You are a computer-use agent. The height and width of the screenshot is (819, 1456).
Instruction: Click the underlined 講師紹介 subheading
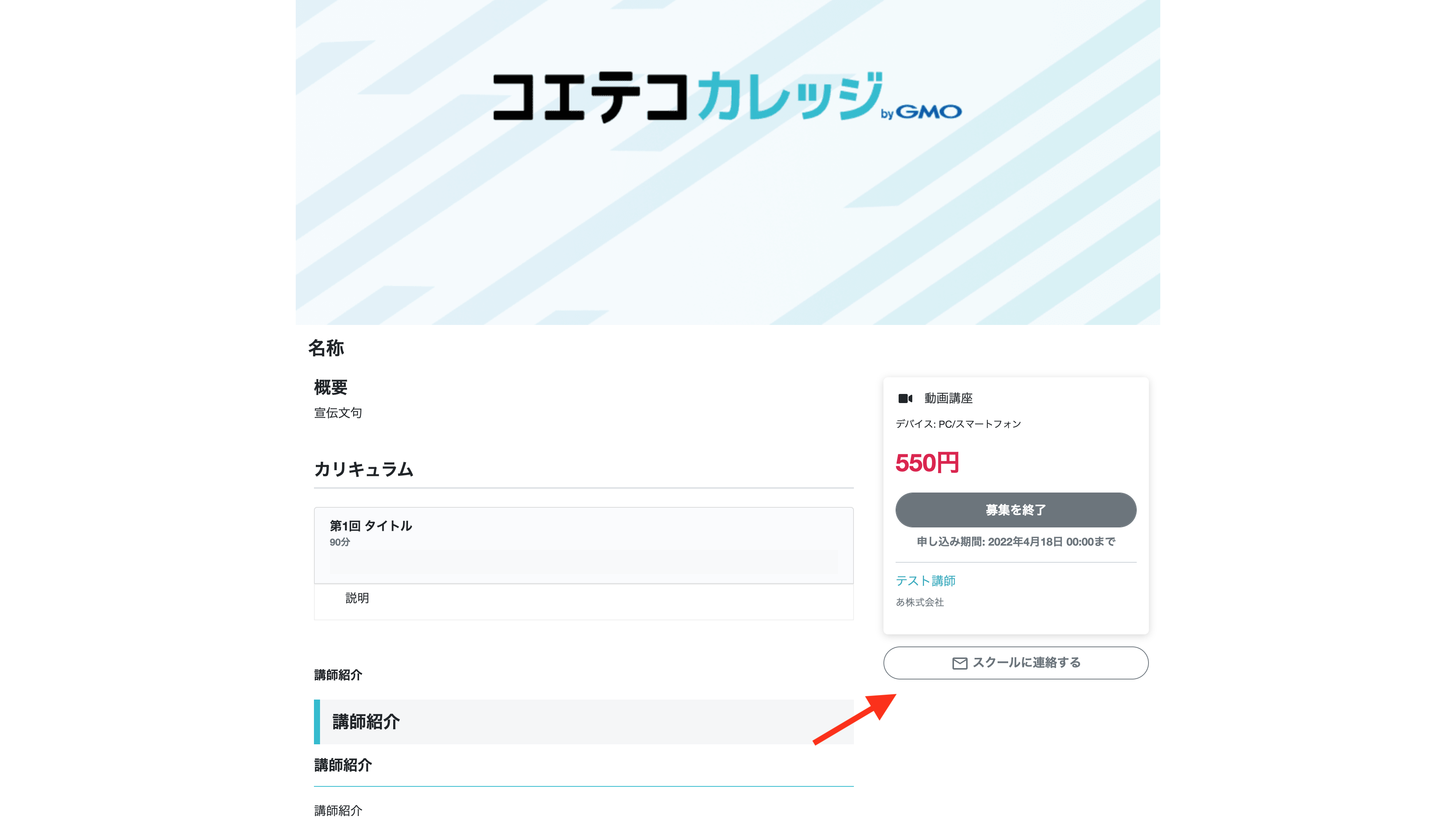click(x=342, y=765)
